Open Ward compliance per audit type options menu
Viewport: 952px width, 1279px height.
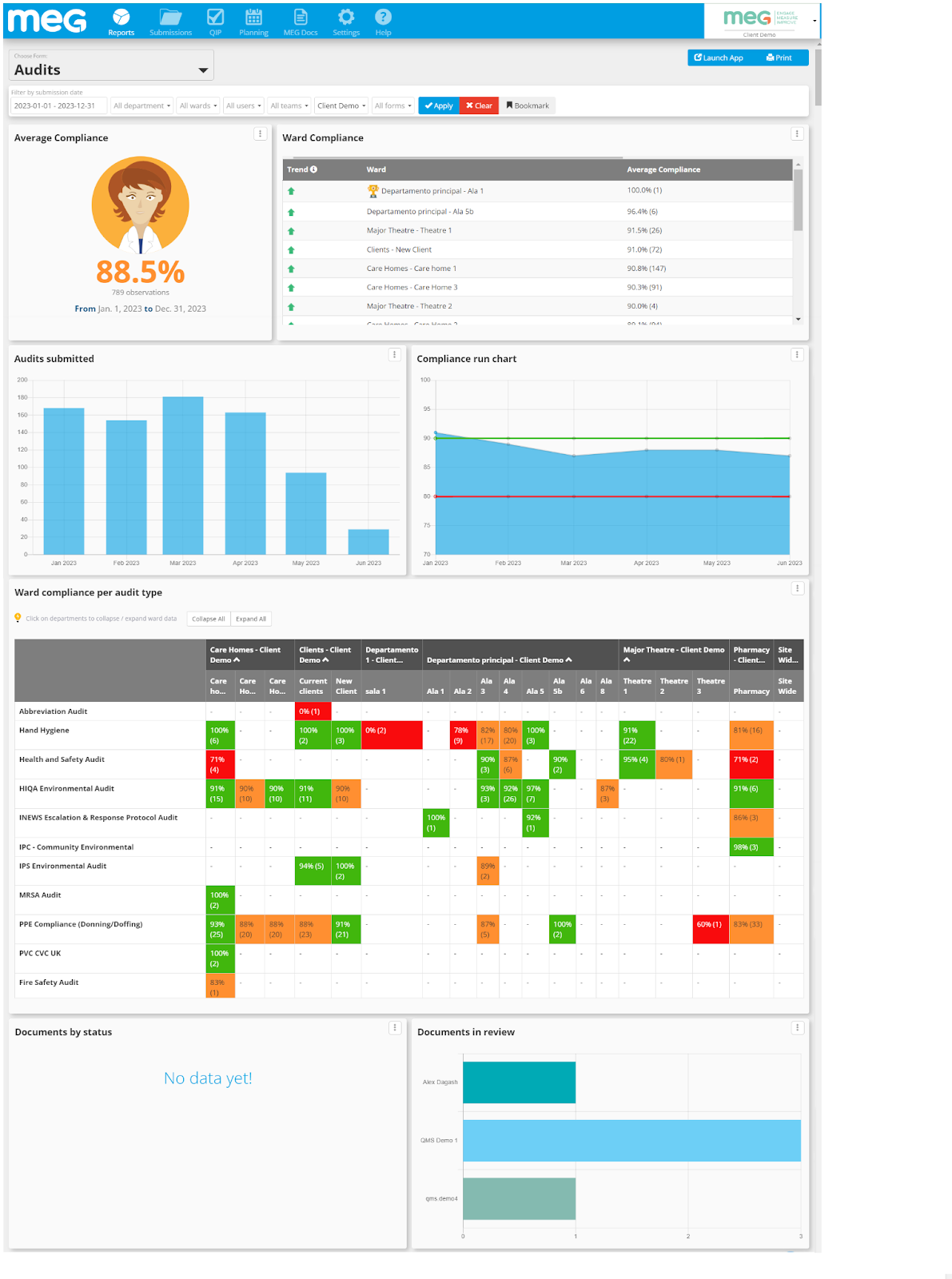point(797,588)
